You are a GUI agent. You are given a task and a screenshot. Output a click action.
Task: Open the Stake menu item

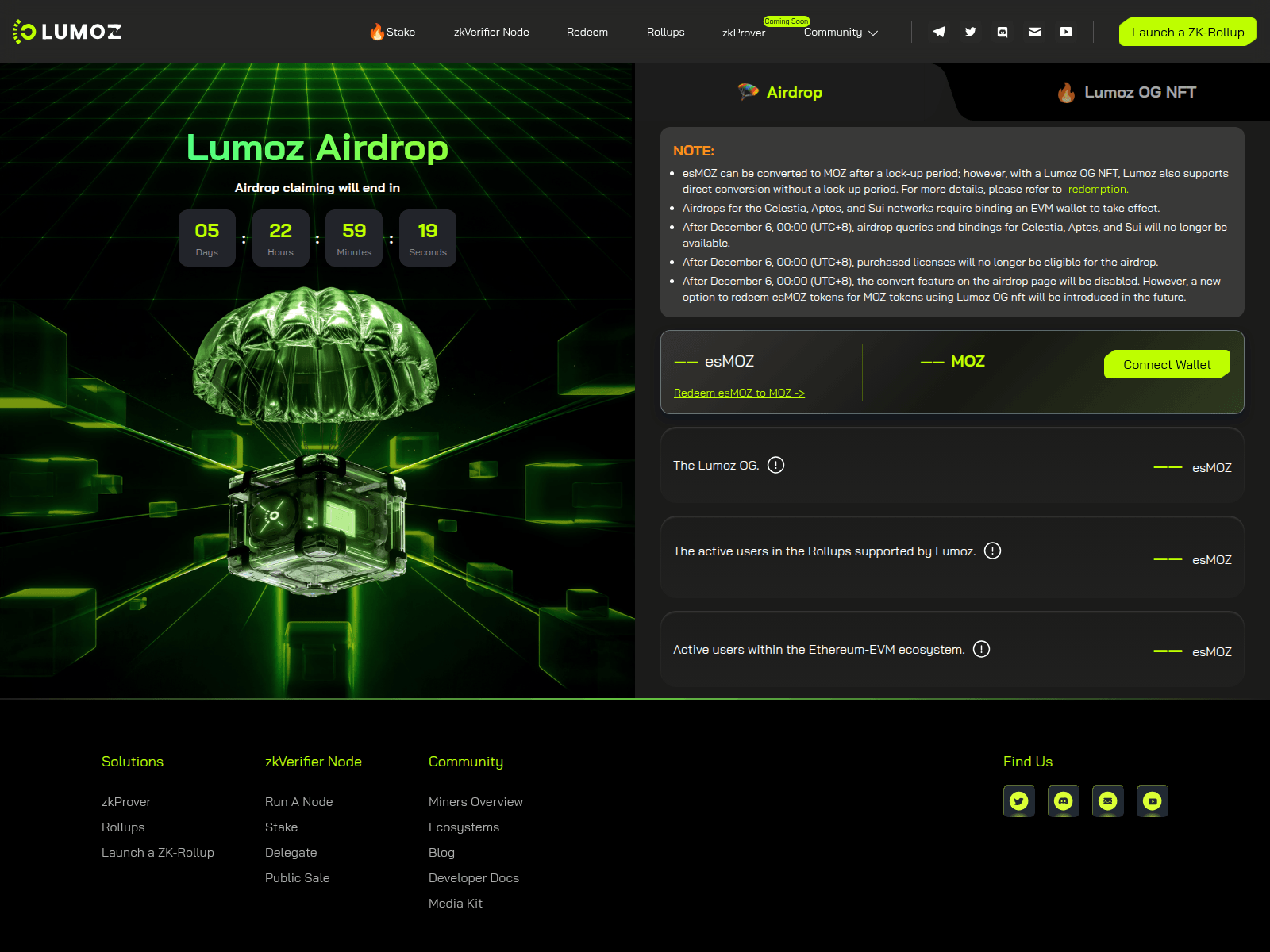(x=401, y=33)
